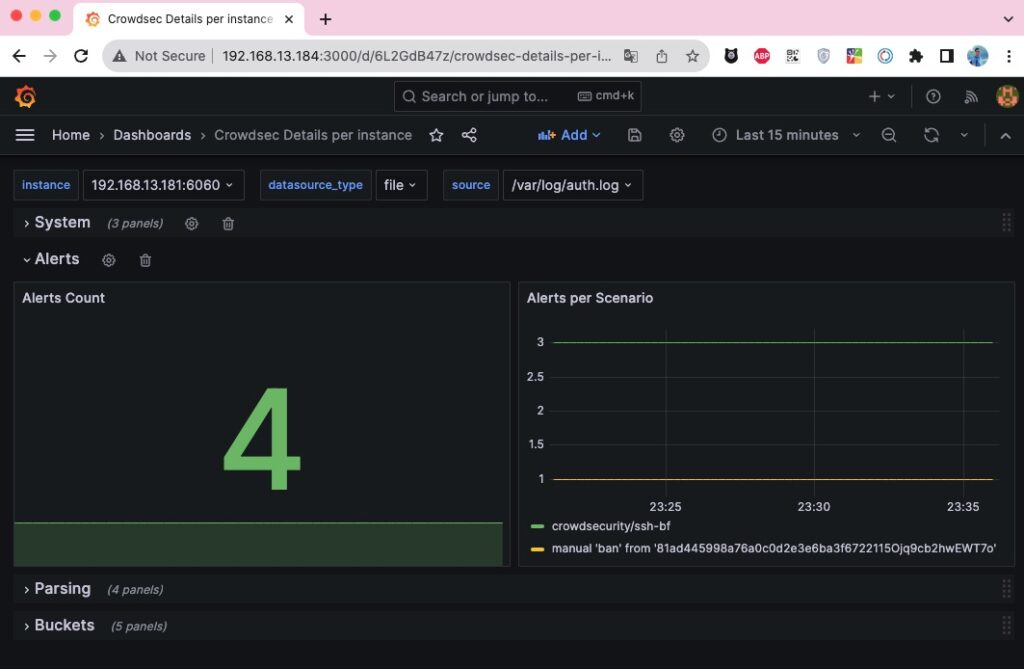Go to Home breadcrumb
The width and height of the screenshot is (1024, 669).
pos(71,135)
